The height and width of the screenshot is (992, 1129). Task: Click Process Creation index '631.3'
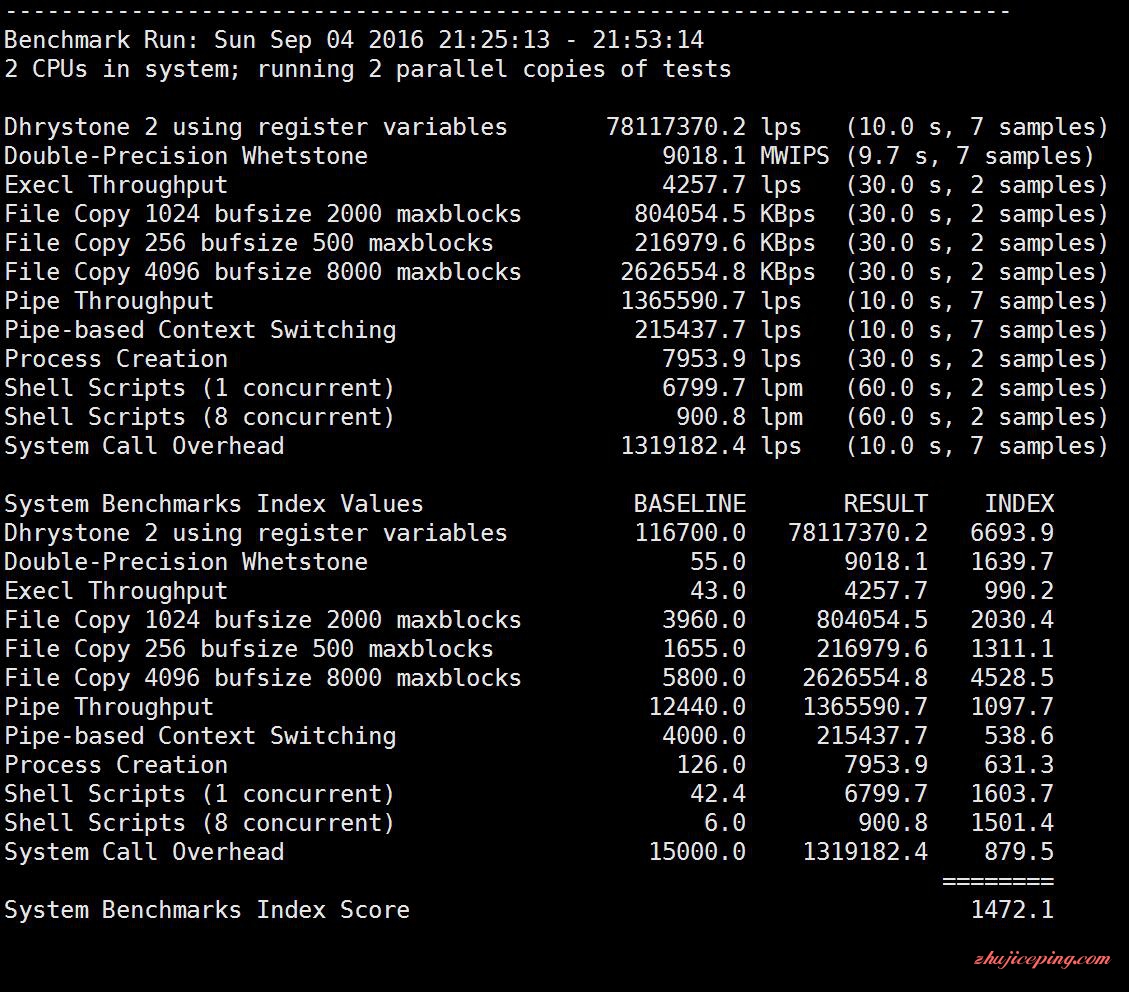[1019, 765]
